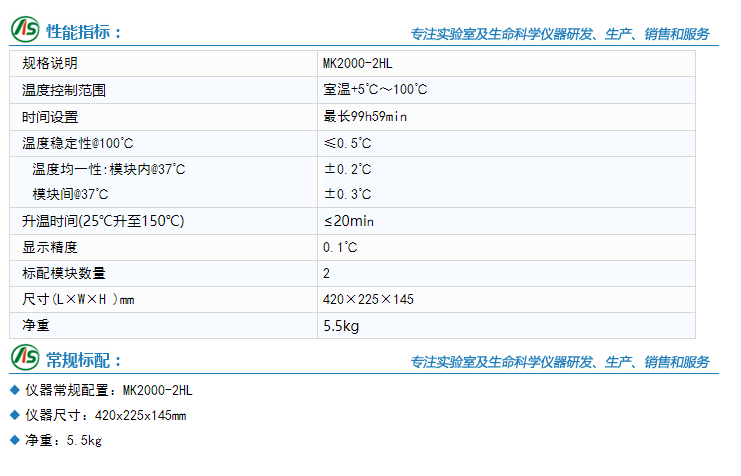Click the blue diamond bullet before 净重
This screenshot has height=476, width=741.
click(15, 440)
